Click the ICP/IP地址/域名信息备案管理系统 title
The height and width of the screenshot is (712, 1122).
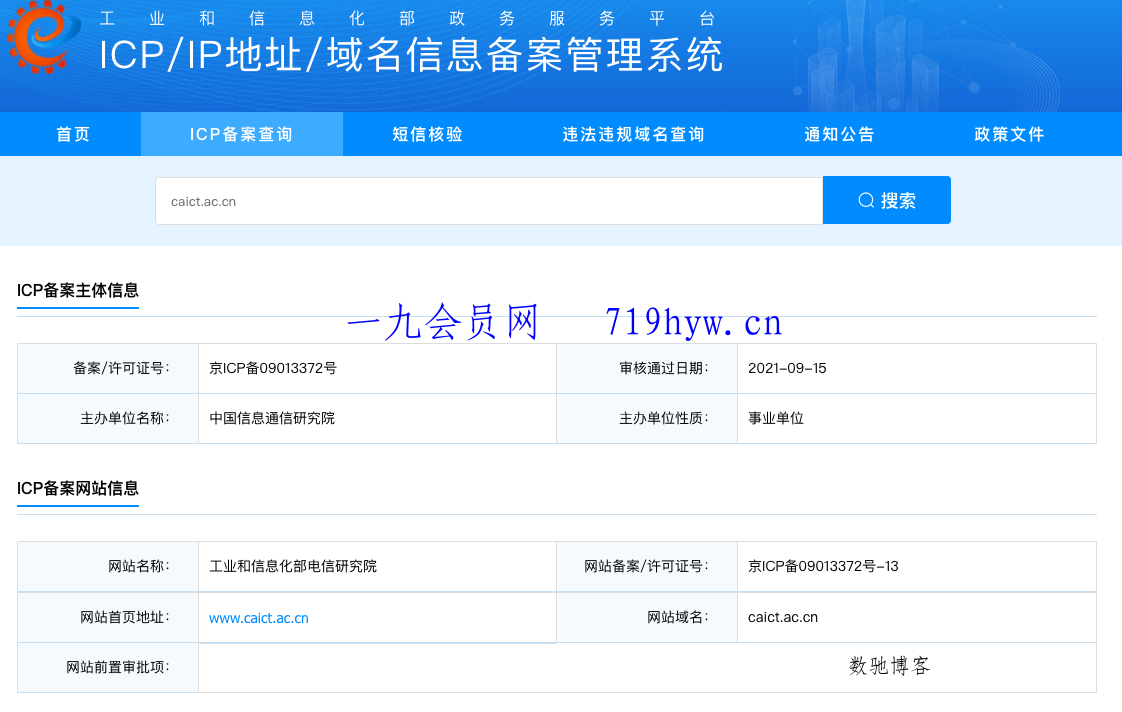[411, 55]
